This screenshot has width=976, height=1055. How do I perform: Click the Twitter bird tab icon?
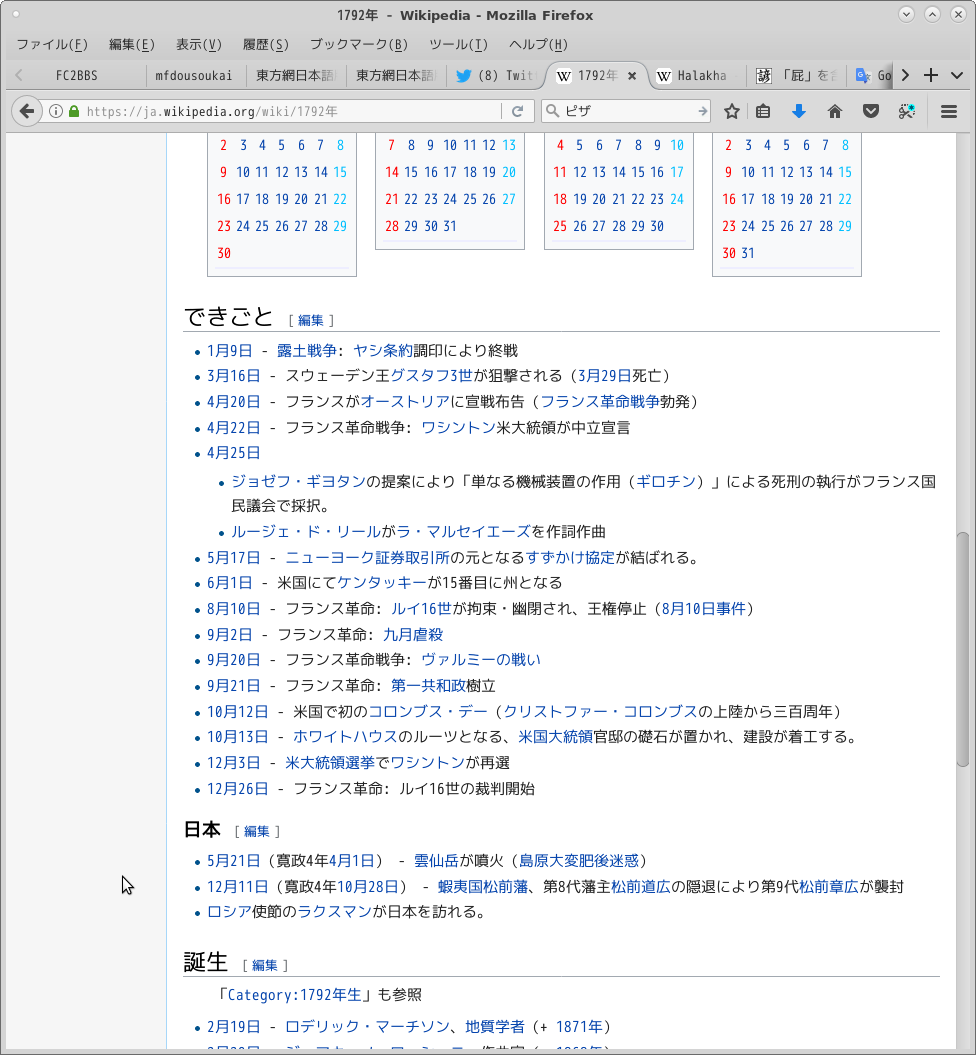coord(463,75)
